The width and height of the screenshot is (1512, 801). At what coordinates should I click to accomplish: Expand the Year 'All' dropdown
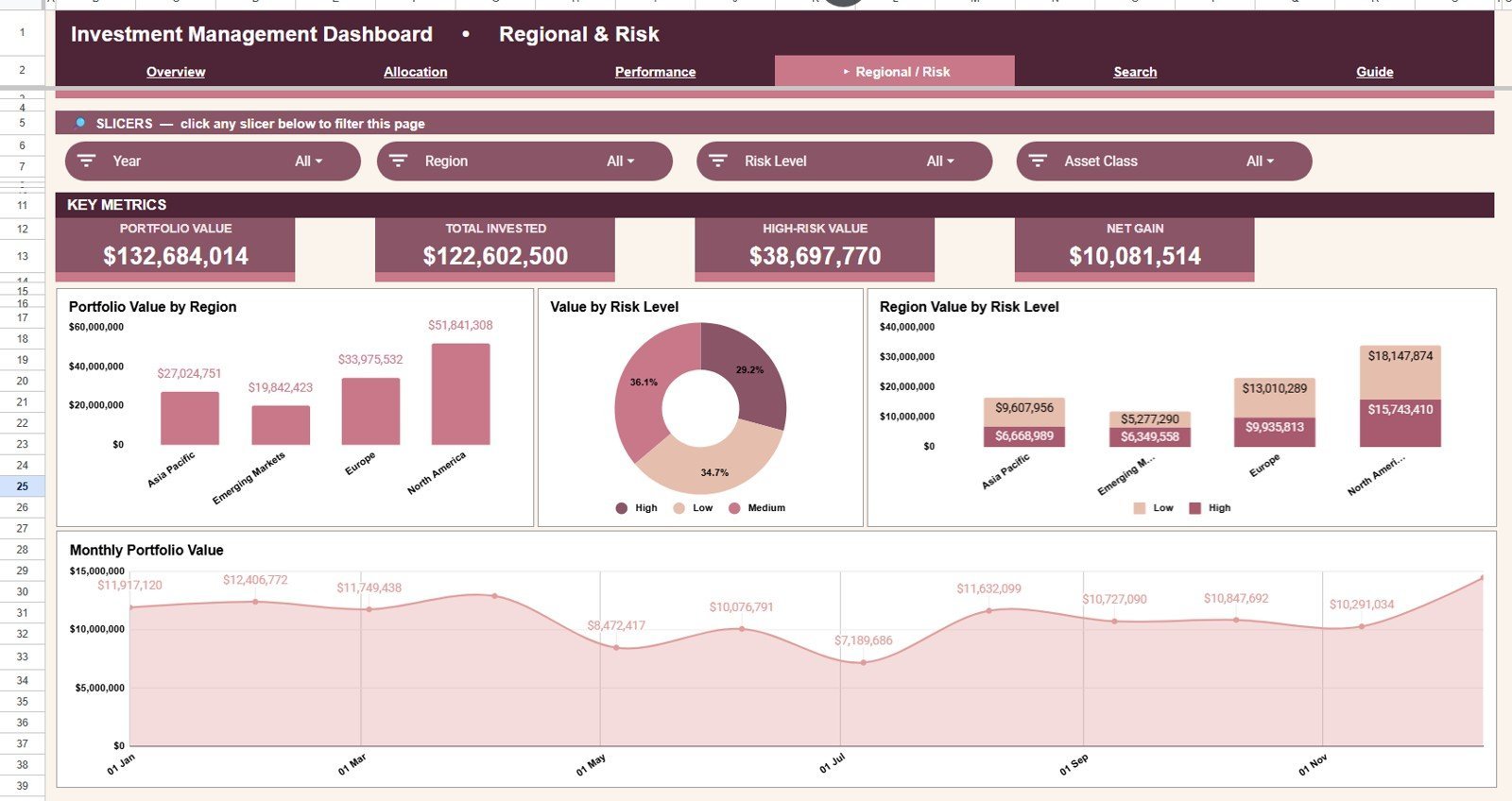tap(309, 162)
